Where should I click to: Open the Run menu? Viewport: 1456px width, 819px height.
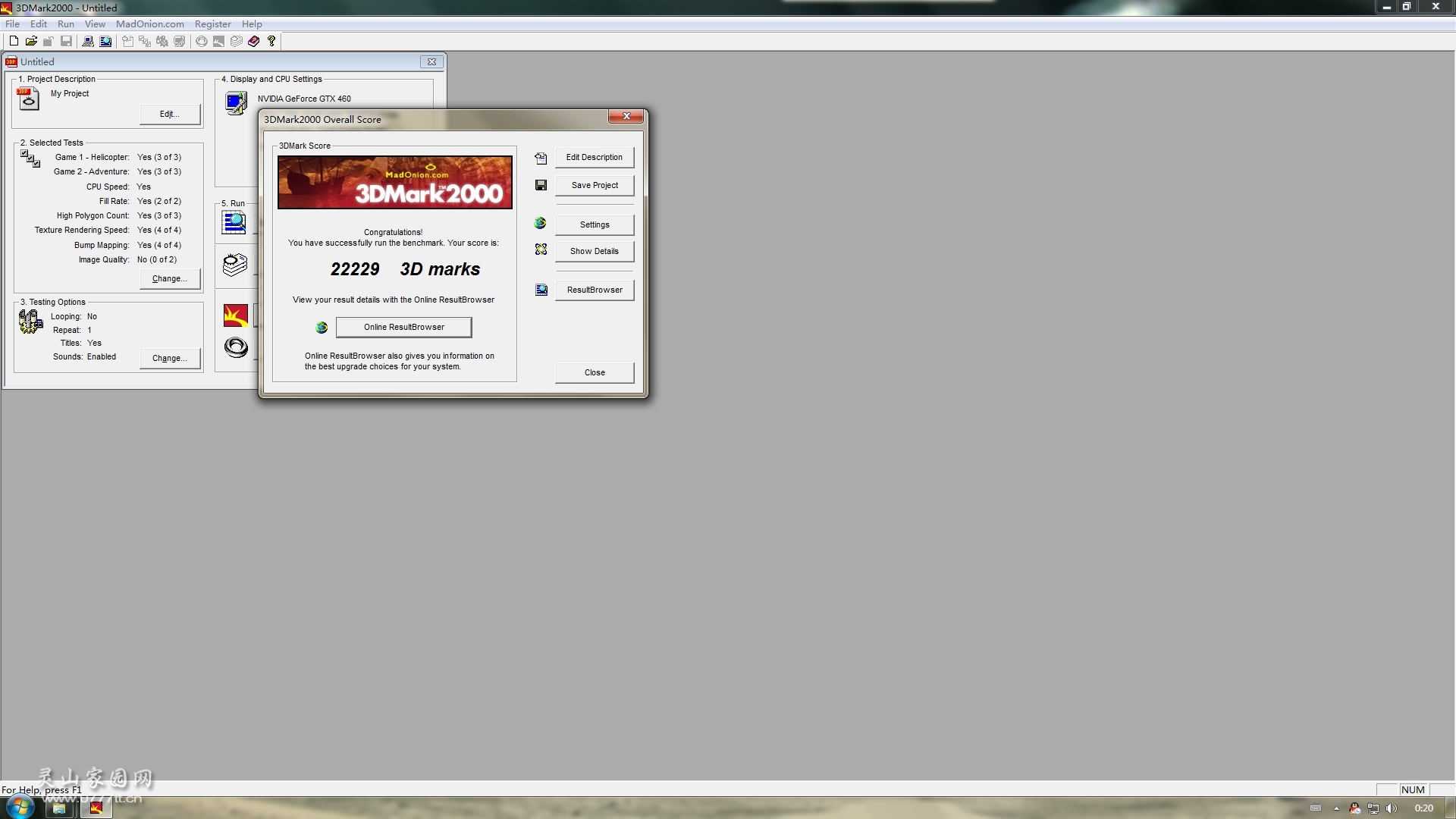click(x=65, y=23)
